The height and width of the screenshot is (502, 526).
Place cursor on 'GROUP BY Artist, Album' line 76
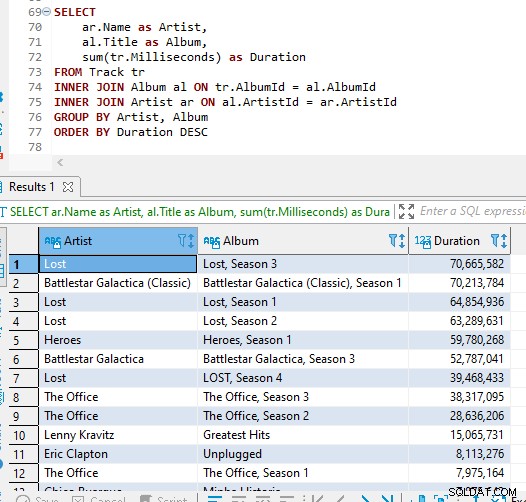(x=131, y=117)
